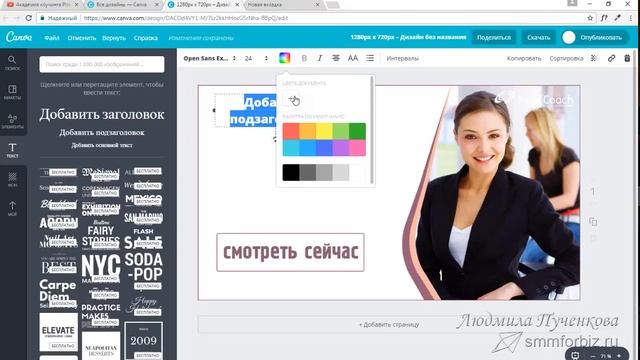This screenshot has height=360, width=640.
Task: Select the Carpe Diem text template
Action: tap(58, 293)
